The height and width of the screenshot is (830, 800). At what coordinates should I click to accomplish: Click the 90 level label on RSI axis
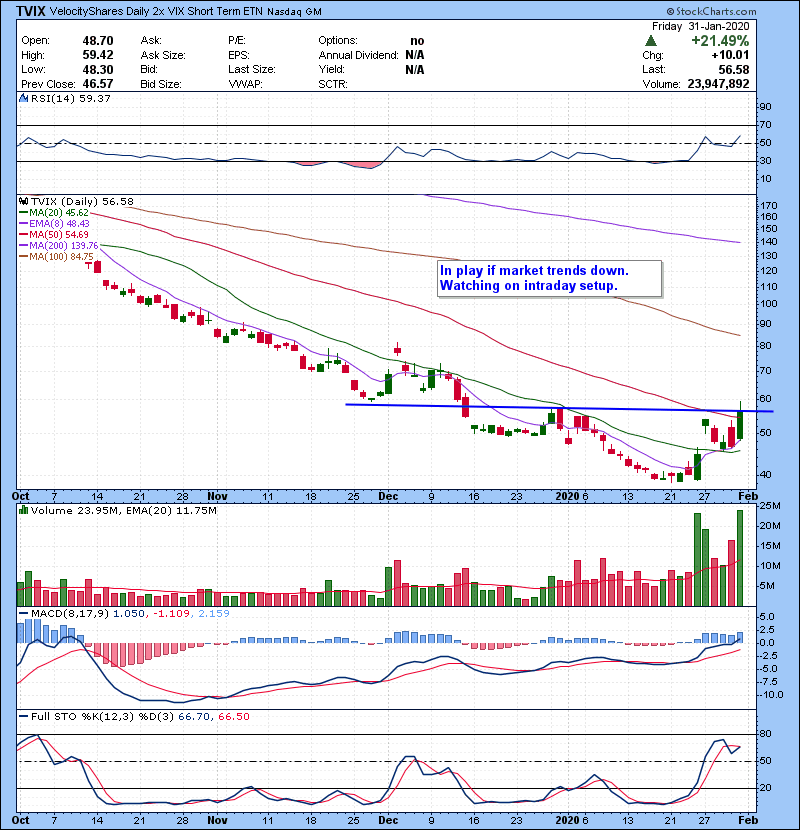coord(766,106)
